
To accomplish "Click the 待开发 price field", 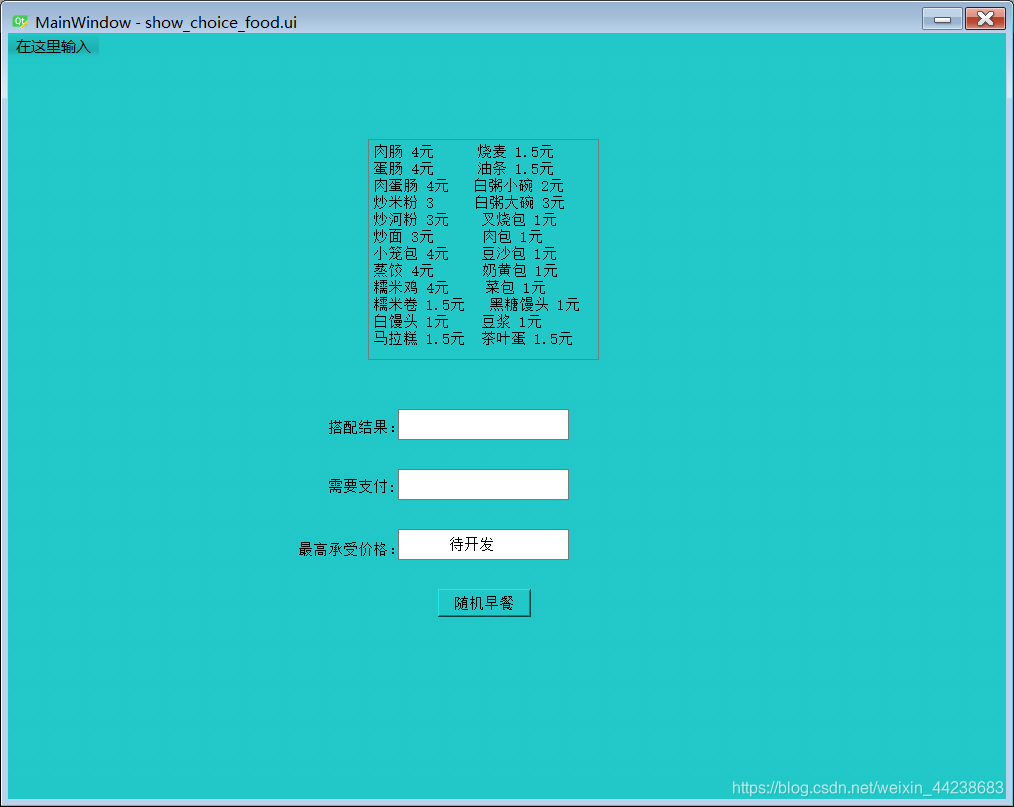I will tap(483, 544).
